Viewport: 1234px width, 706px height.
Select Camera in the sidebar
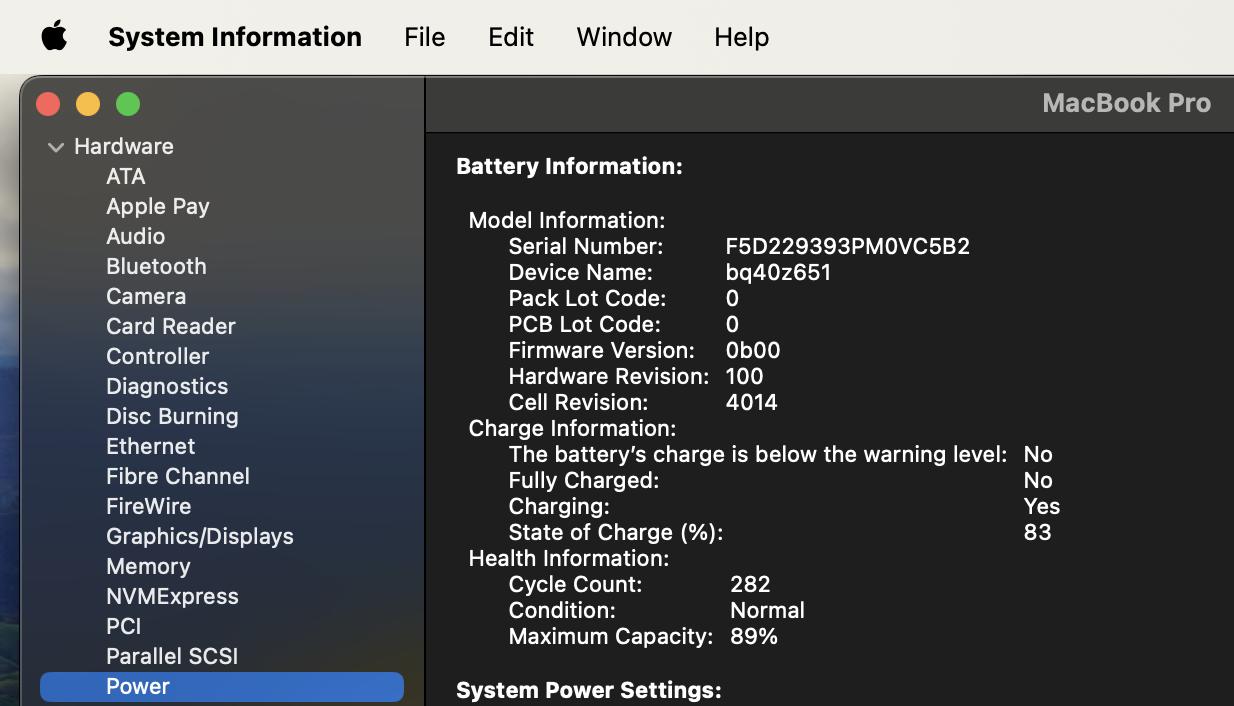(146, 296)
